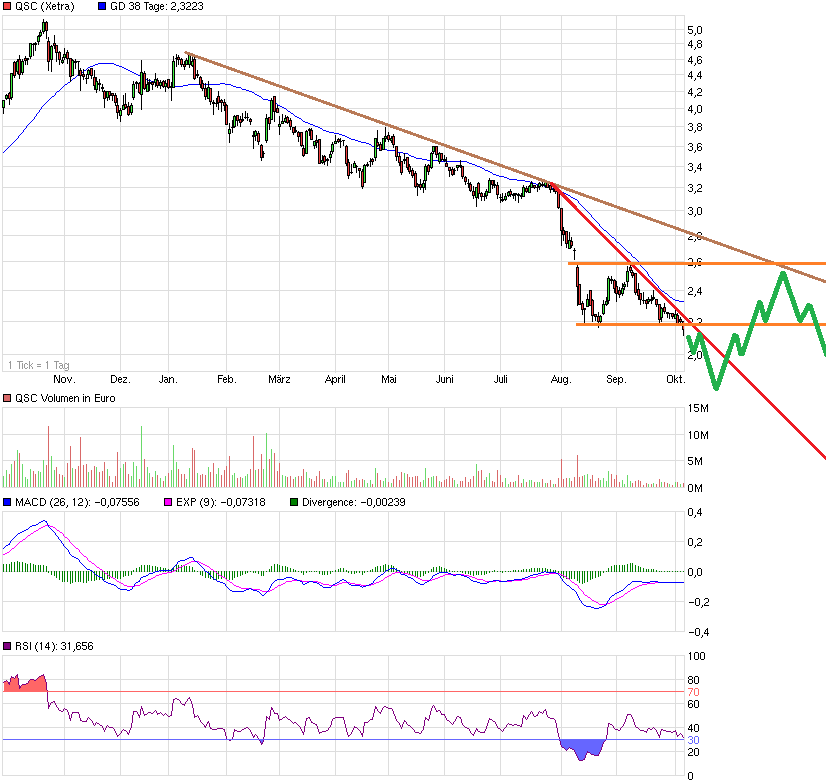Viewport: 826px width, 784px height.
Task: Click the 'Nov.' month axis label
Action: click(64, 379)
